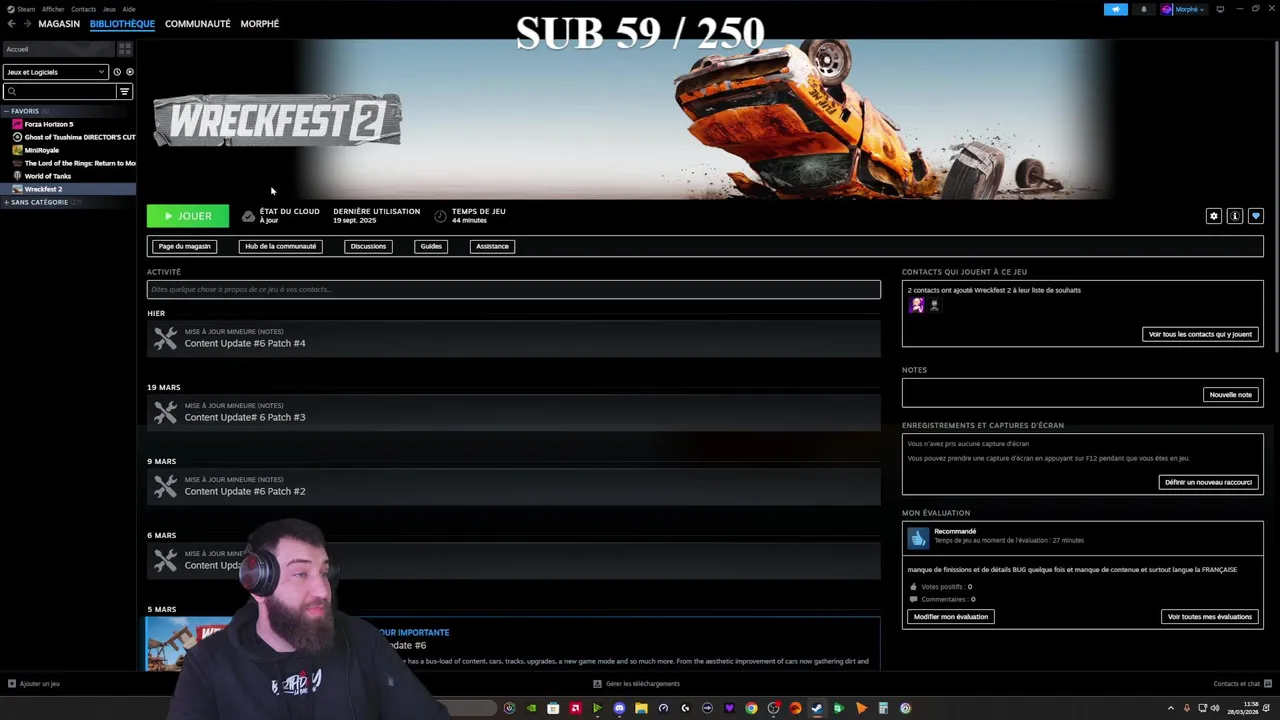Open Hub de la communauté
This screenshot has height=720, width=1280.
(x=281, y=246)
